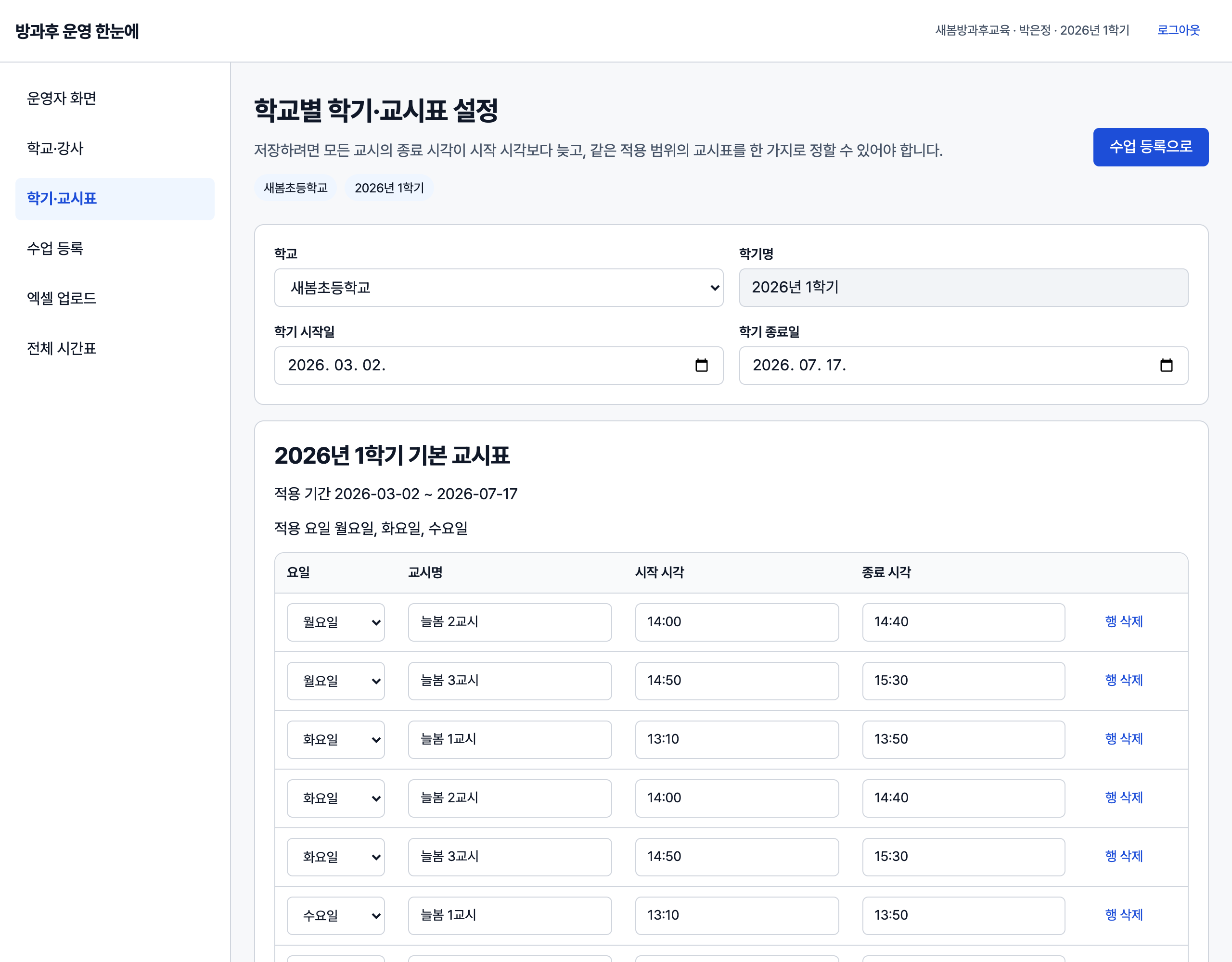The width and height of the screenshot is (1232, 962).
Task: Open weekday dropdown in 화요일 늘봄 3교시 row
Action: [x=335, y=857]
